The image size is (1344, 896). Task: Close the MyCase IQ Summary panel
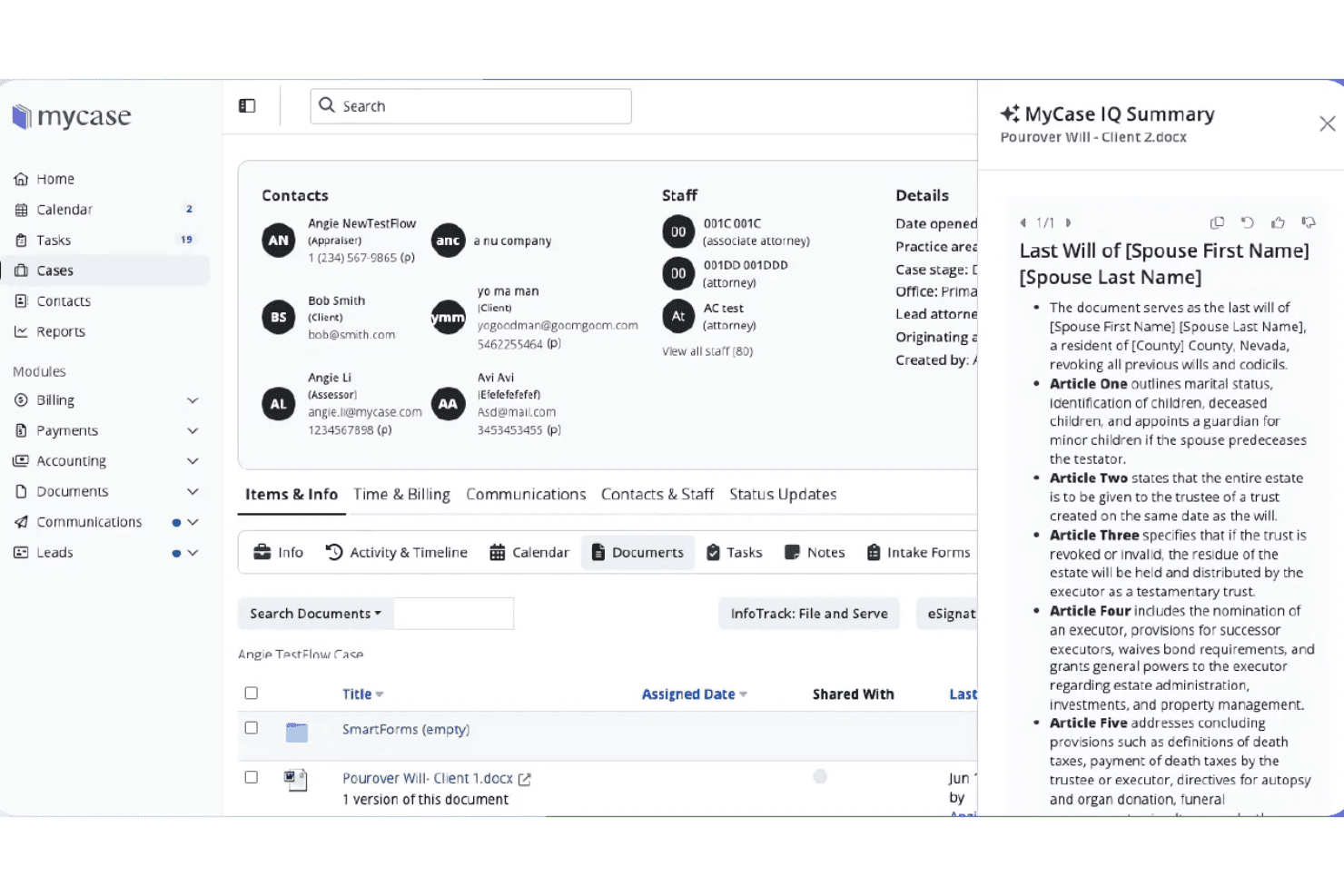click(x=1327, y=123)
